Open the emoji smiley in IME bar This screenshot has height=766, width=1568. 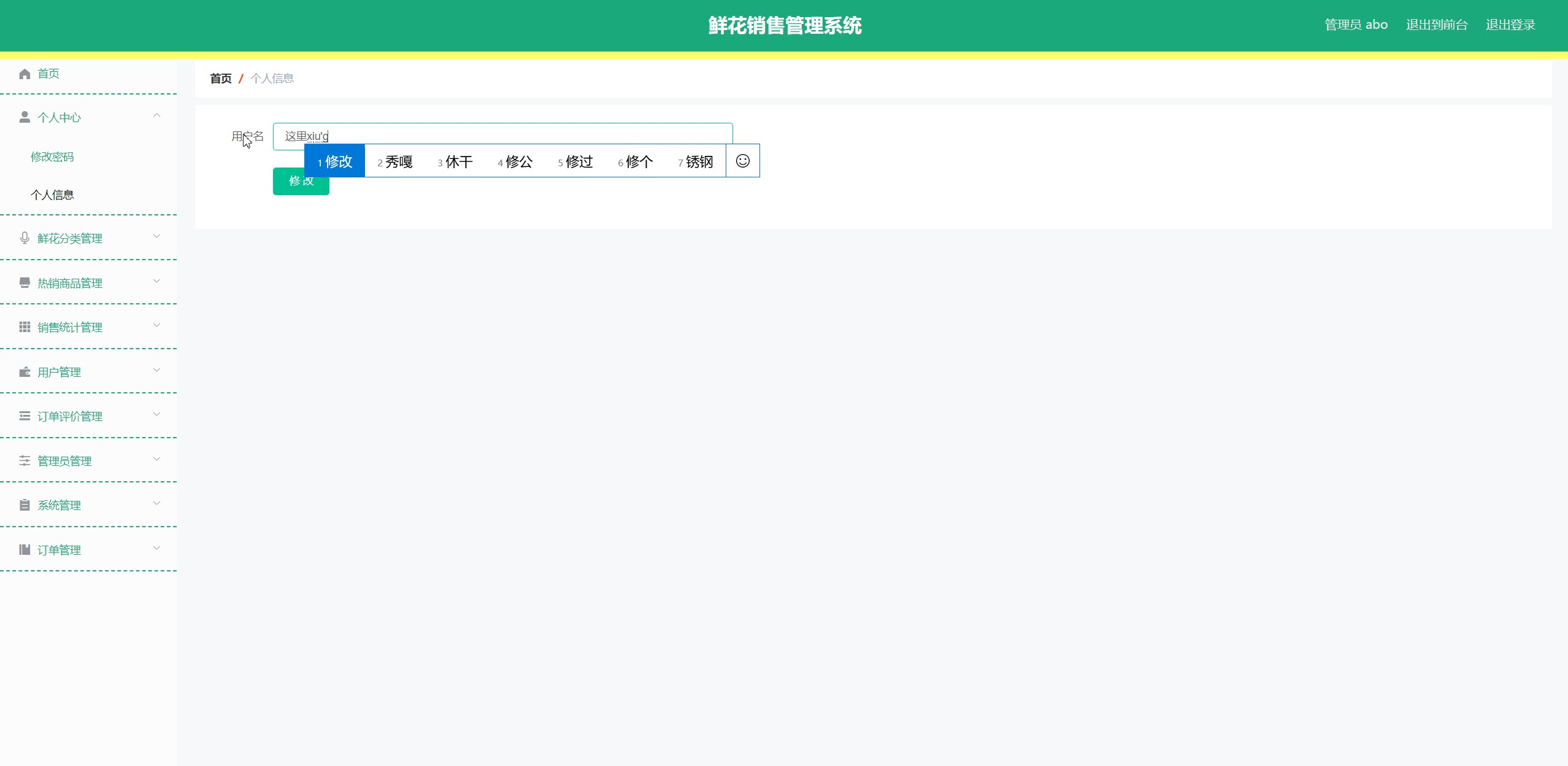point(742,161)
